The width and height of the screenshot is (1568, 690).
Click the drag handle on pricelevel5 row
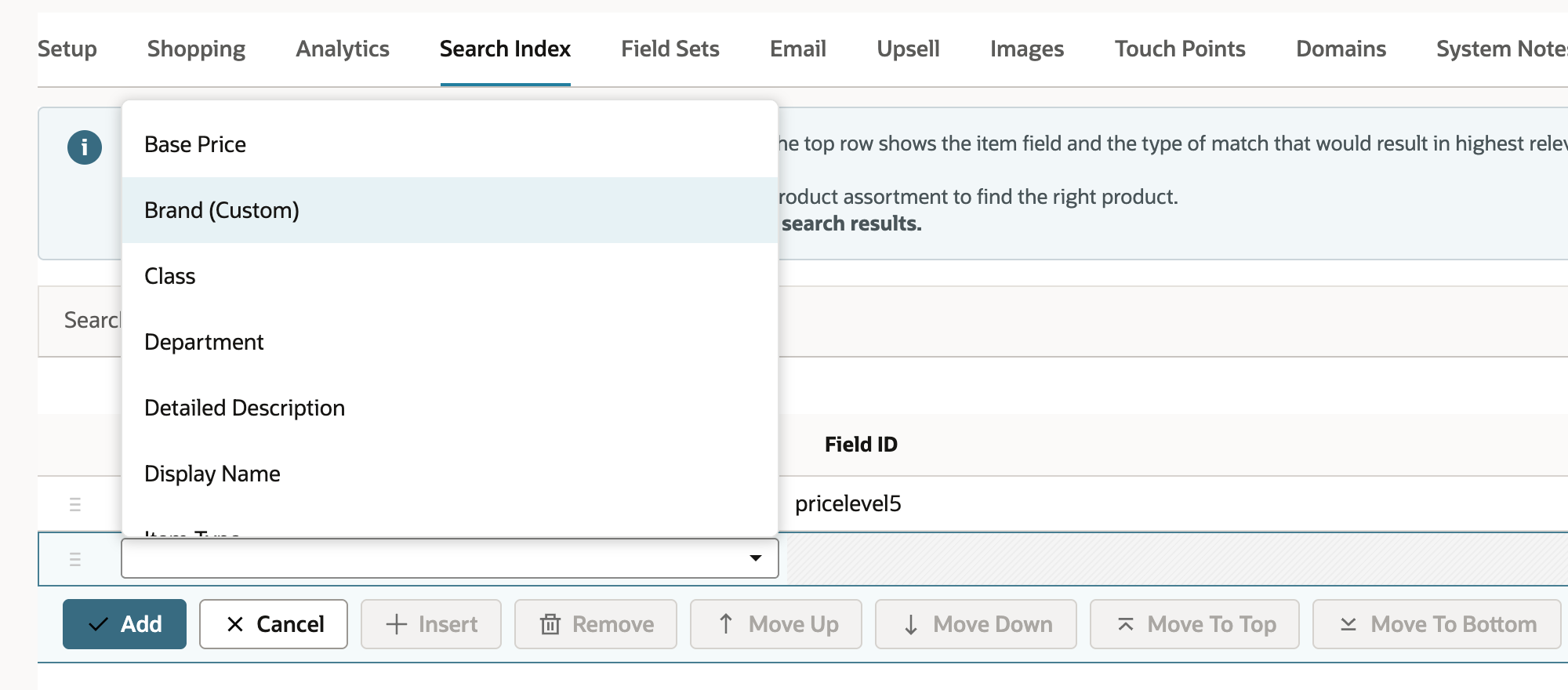pyautogui.click(x=75, y=504)
